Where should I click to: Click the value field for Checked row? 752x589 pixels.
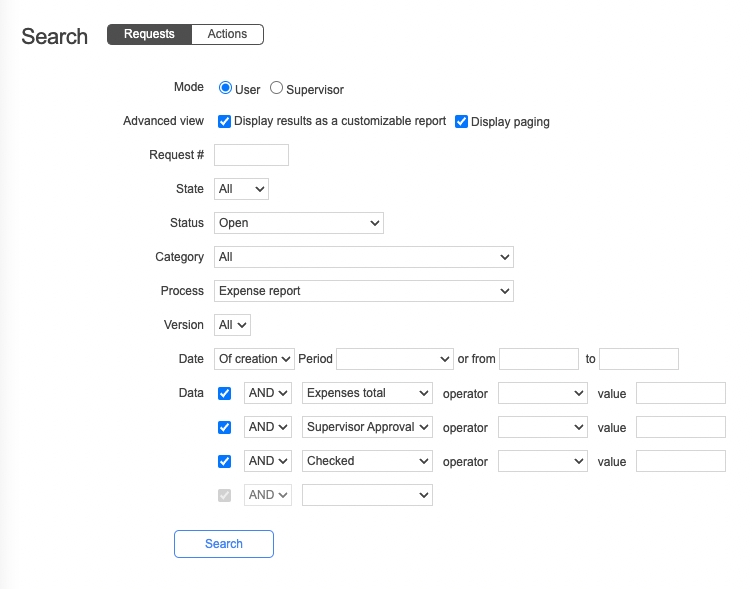[x=680, y=462]
